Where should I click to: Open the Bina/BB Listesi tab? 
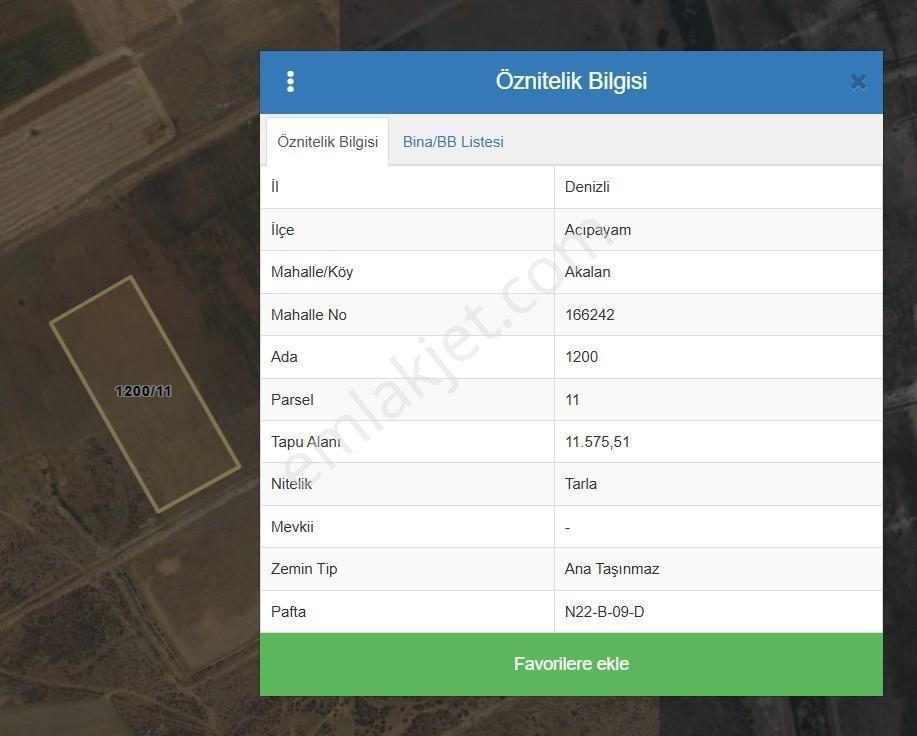click(x=453, y=142)
